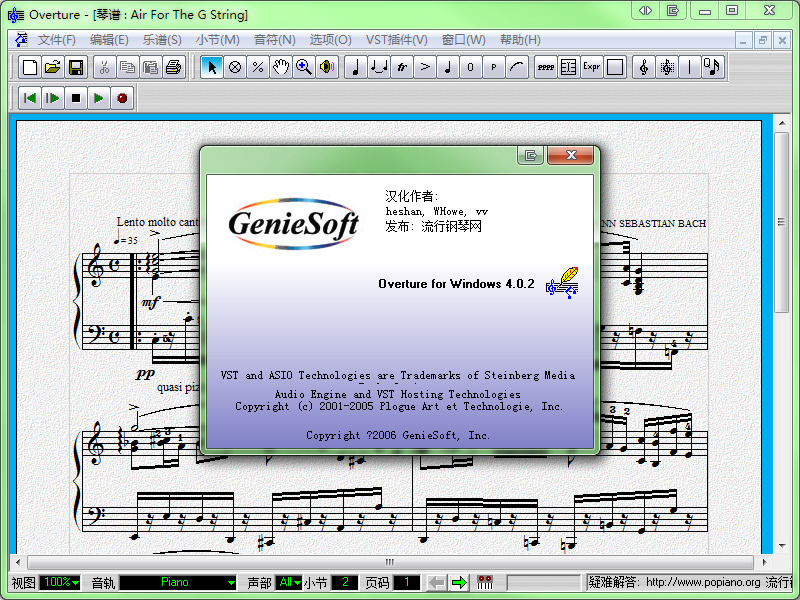
Task: Go to previous page with gray left arrow
Action: click(437, 582)
